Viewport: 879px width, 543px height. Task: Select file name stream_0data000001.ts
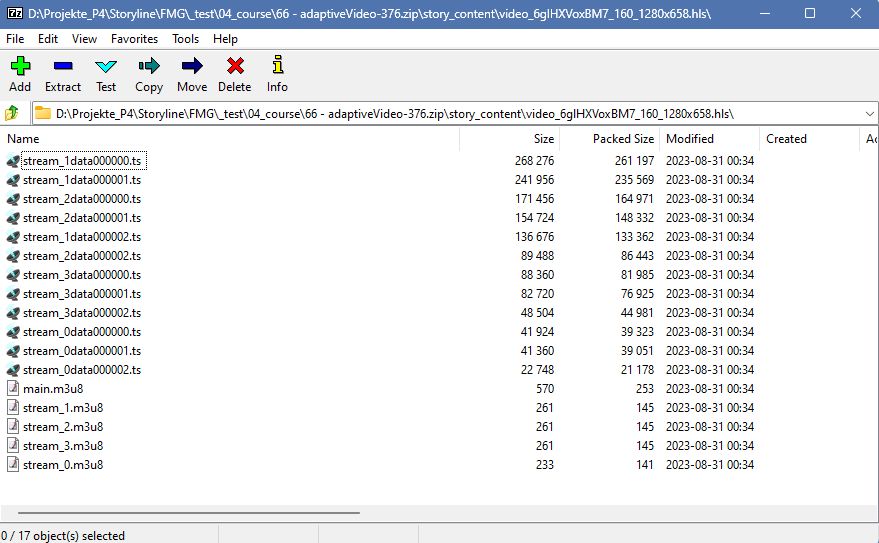(82, 351)
